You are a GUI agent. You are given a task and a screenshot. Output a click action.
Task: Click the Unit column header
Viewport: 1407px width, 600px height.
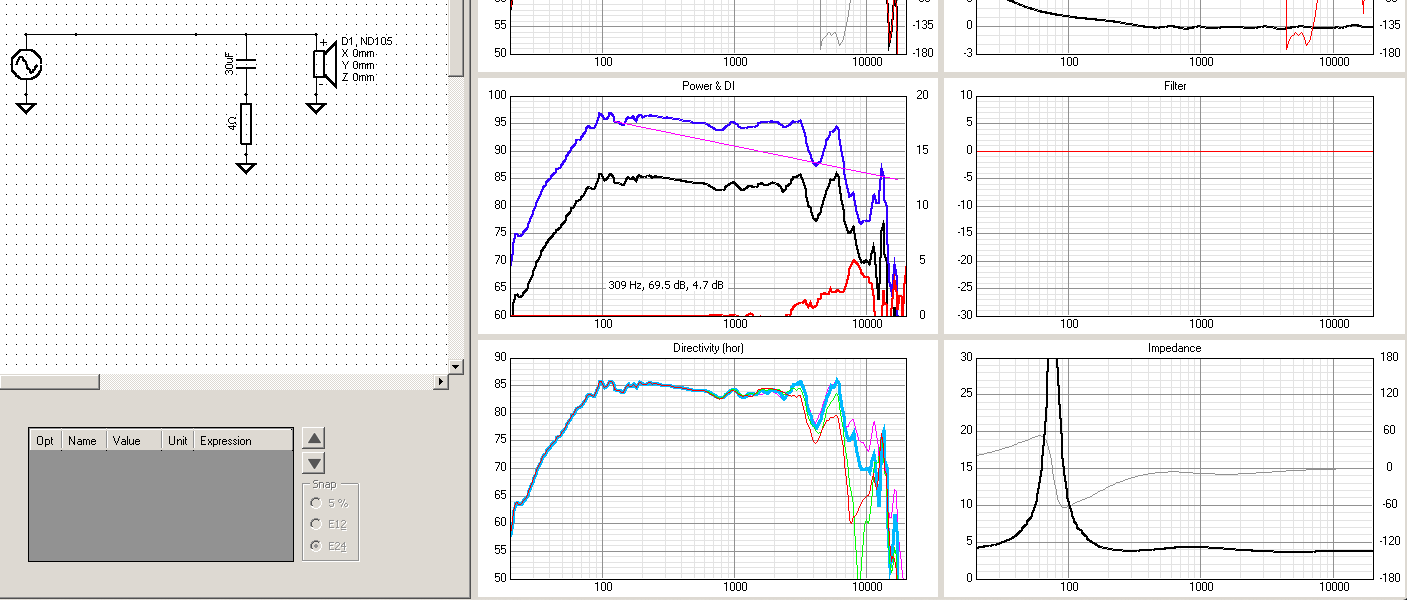179,440
